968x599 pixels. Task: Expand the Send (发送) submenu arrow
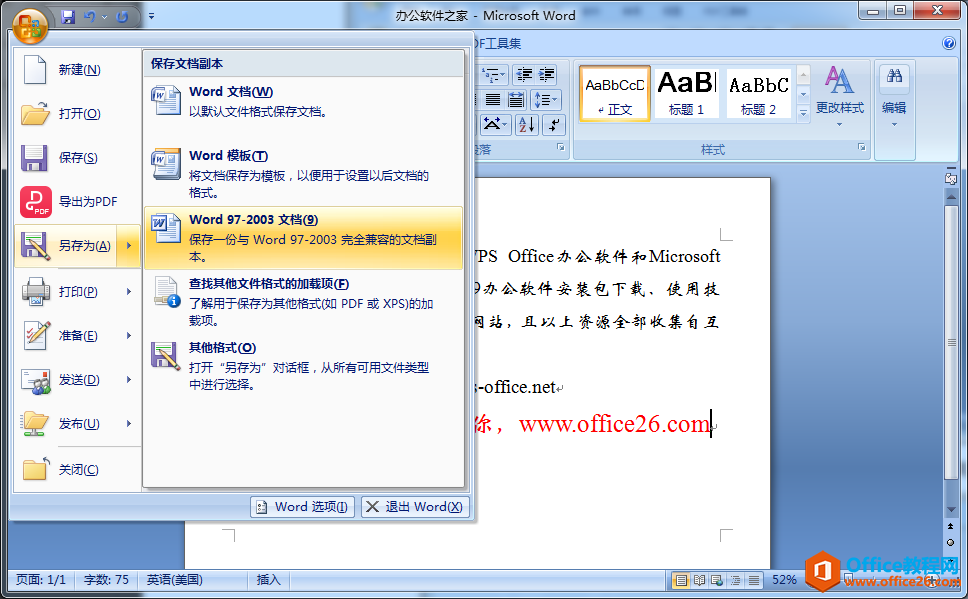(x=129, y=379)
